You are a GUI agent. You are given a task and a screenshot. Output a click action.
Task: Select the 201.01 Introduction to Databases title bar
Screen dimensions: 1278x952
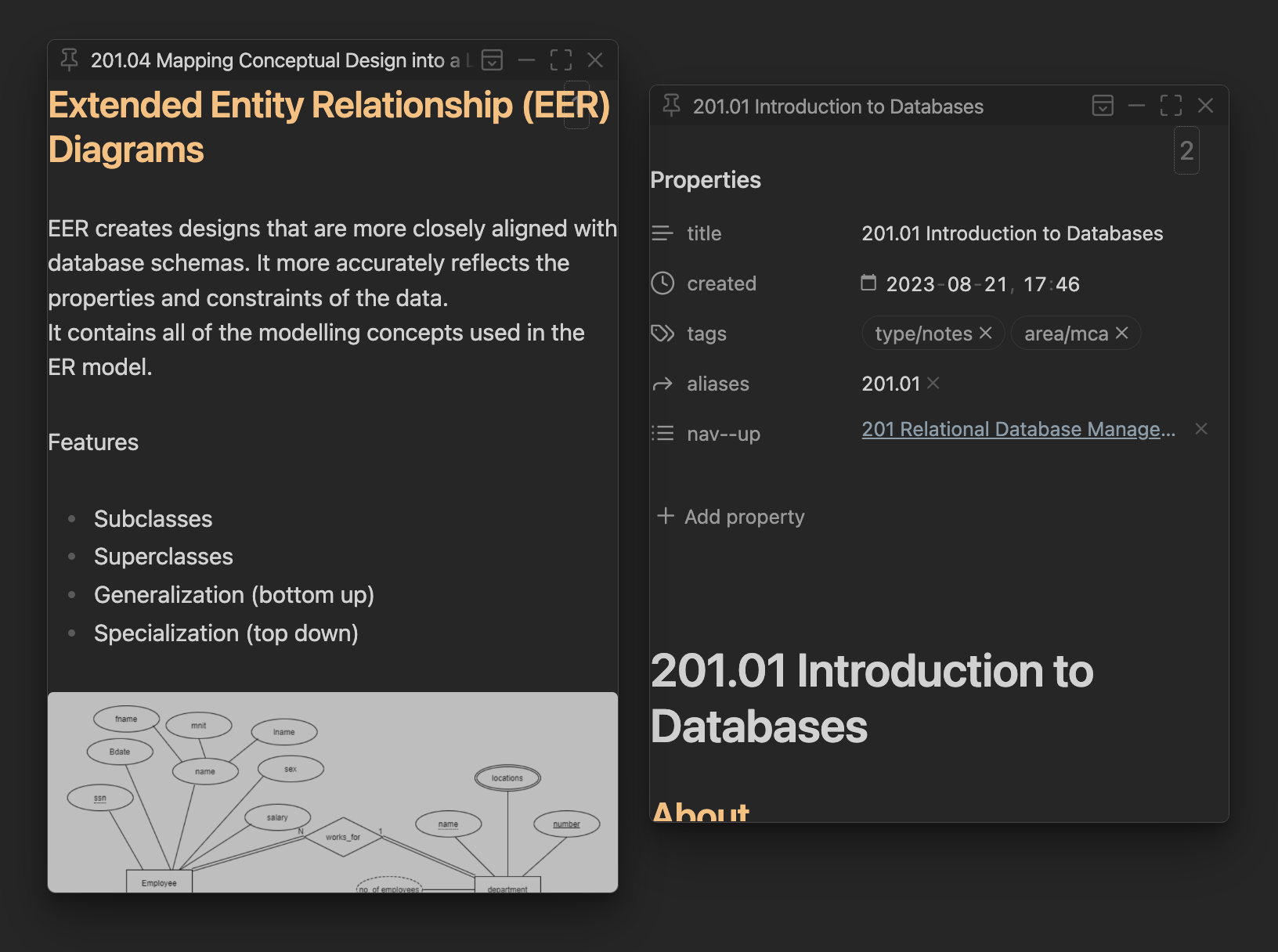pyautogui.click(x=837, y=106)
